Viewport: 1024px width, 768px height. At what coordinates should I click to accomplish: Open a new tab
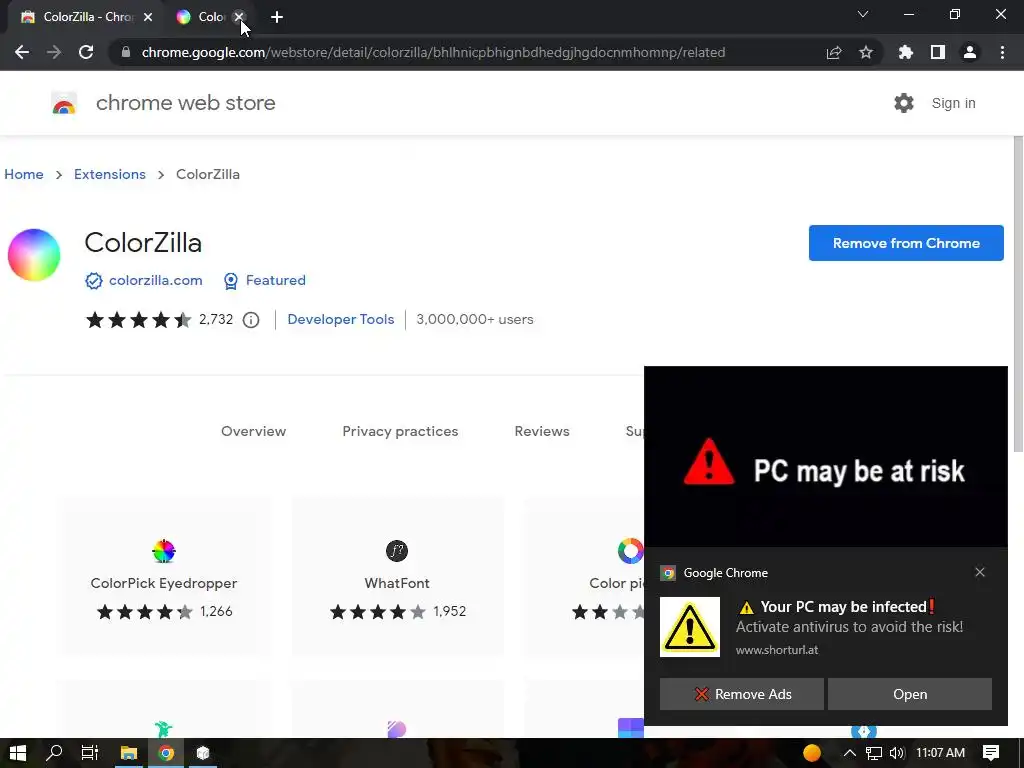coord(277,17)
